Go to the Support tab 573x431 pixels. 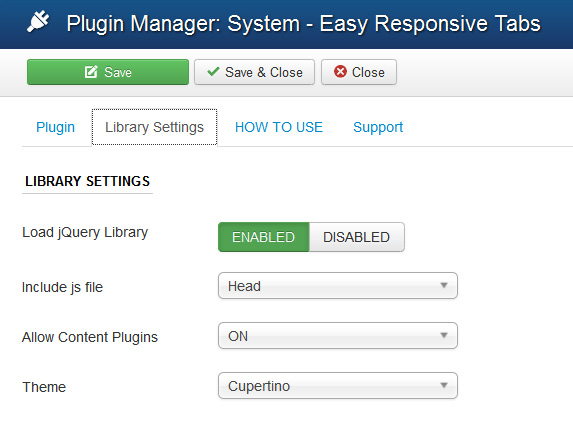click(378, 127)
